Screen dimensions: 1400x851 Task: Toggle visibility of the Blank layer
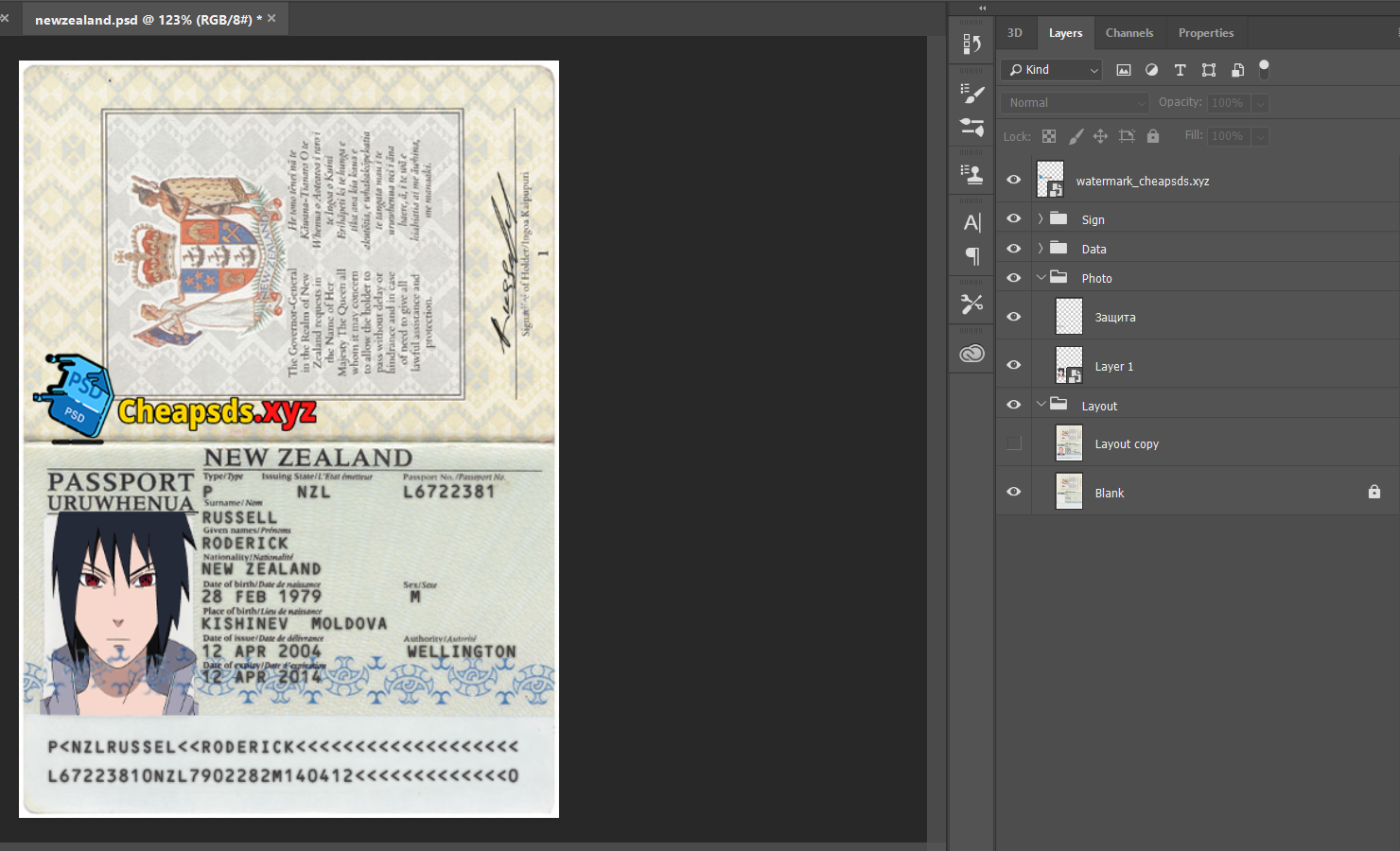click(x=1014, y=492)
